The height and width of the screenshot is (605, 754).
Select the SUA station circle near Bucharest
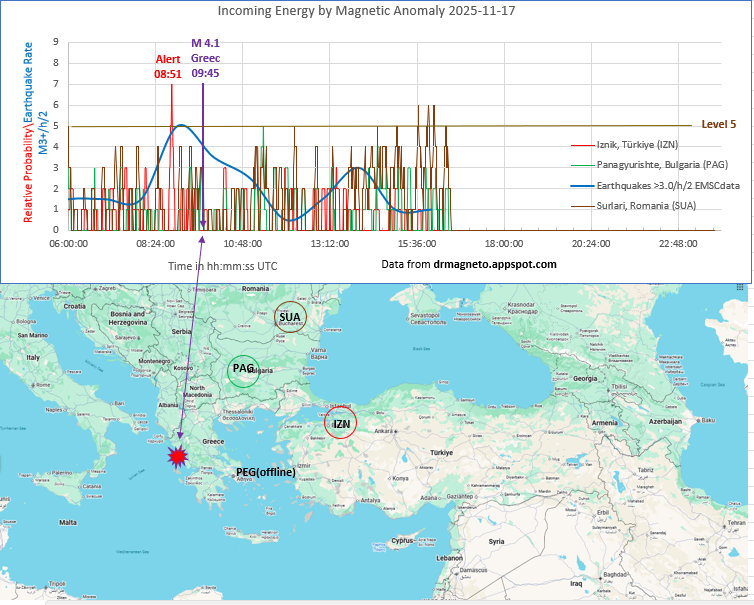tap(291, 316)
